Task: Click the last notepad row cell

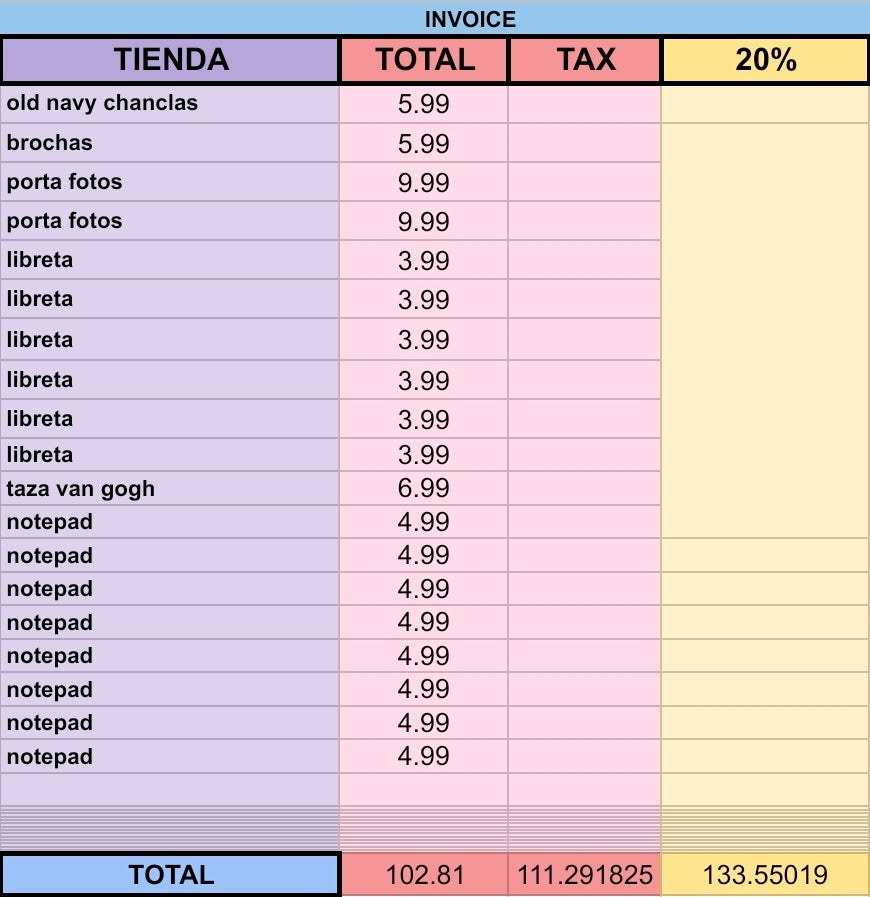Action: click(x=170, y=756)
